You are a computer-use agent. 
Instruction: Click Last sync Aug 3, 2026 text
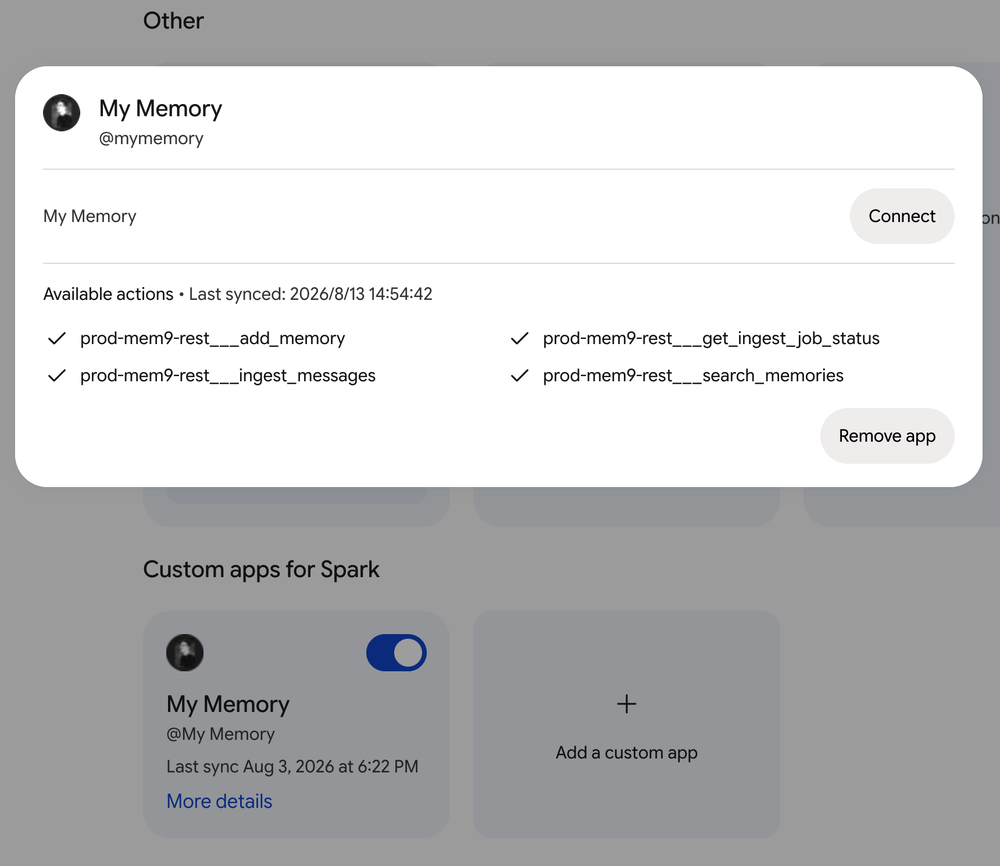pos(292,766)
